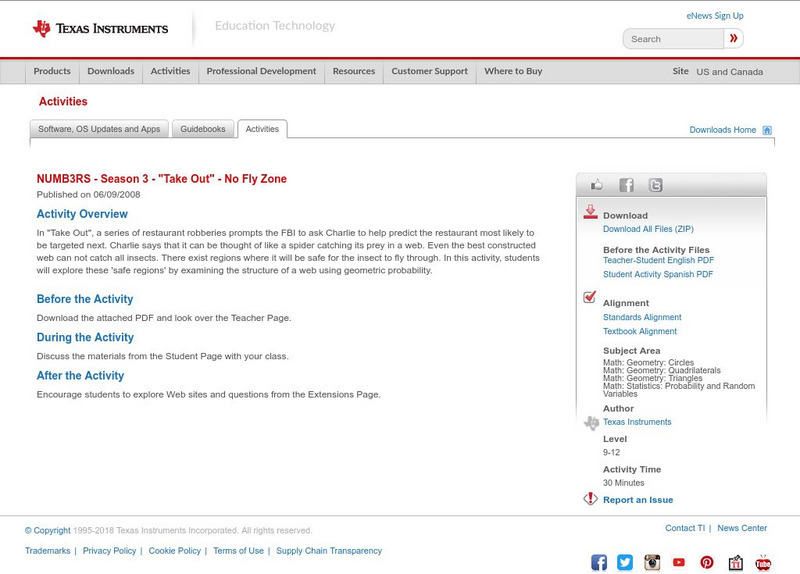Image resolution: width=800 pixels, height=574 pixels.
Task: Click the Texas Instruments logo
Action: (x=100, y=28)
